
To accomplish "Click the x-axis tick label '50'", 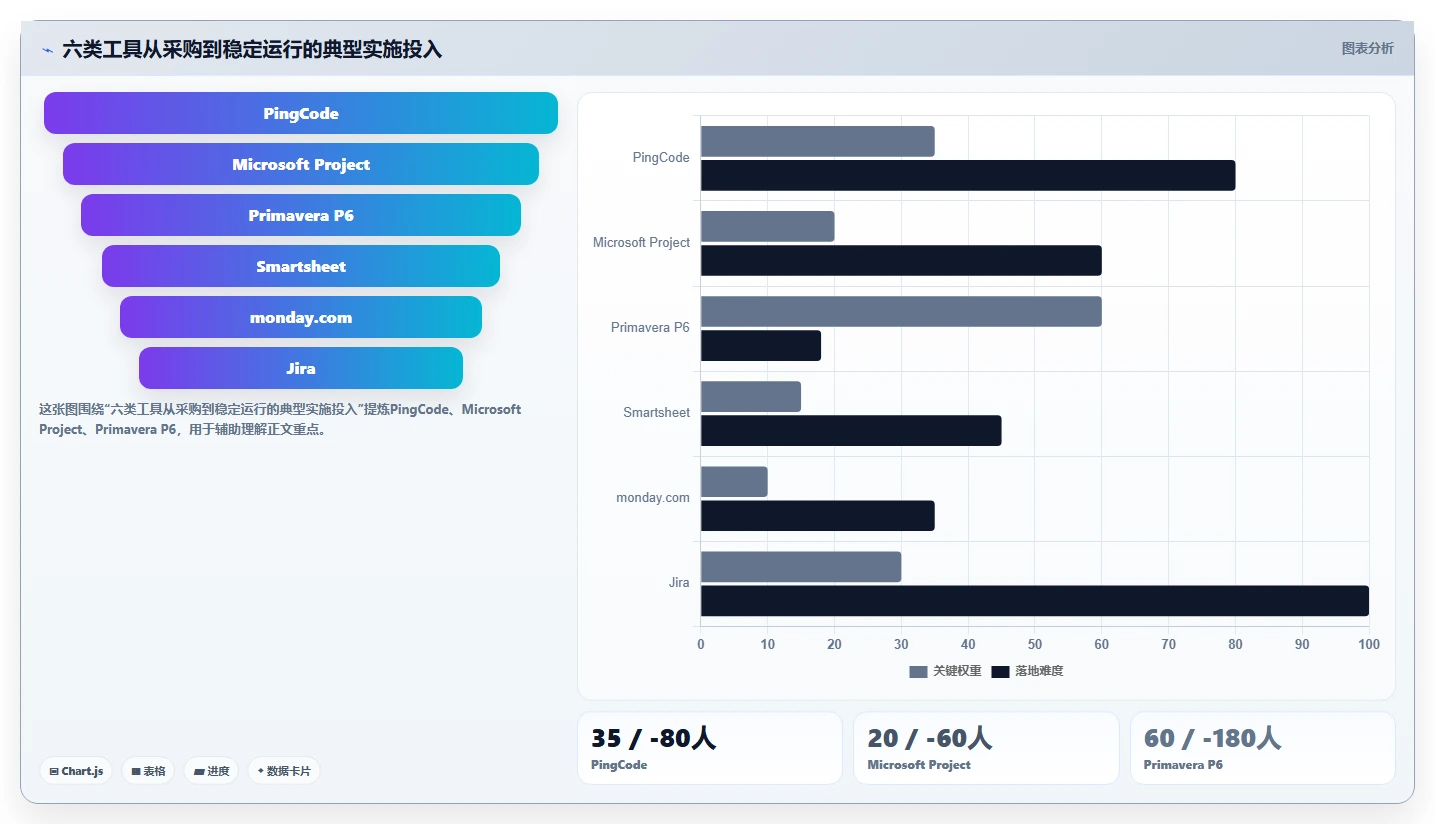I will pos(1035,644).
